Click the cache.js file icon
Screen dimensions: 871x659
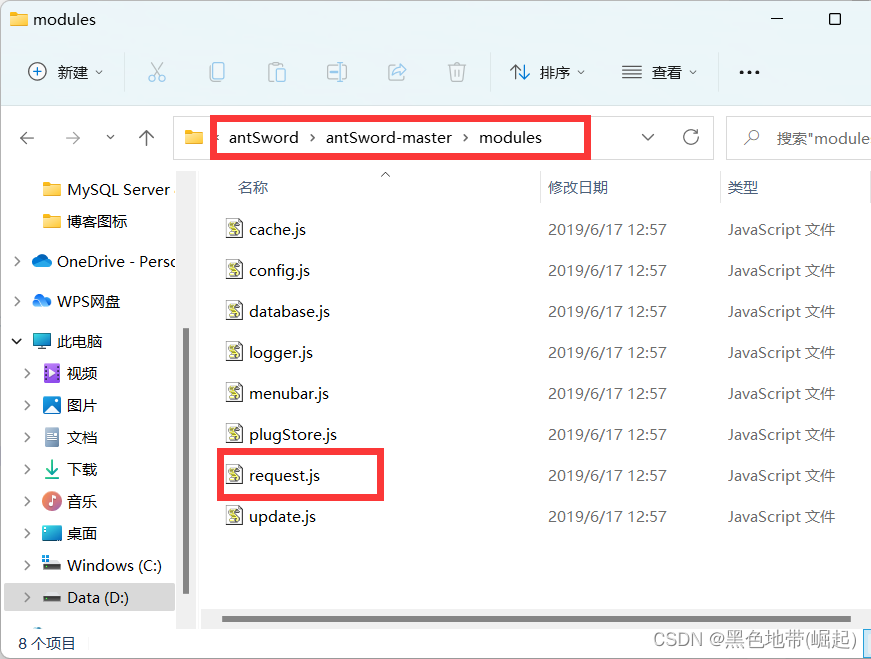[234, 228]
